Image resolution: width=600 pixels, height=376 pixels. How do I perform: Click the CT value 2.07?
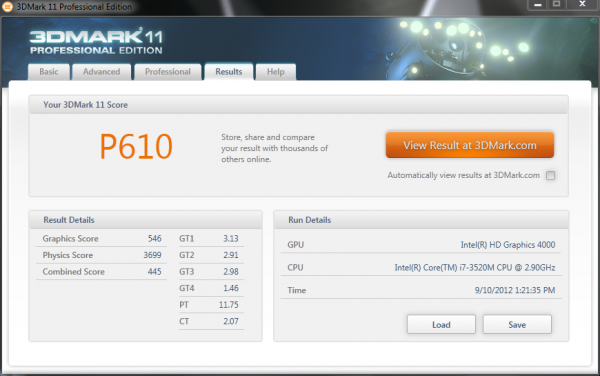tap(231, 321)
